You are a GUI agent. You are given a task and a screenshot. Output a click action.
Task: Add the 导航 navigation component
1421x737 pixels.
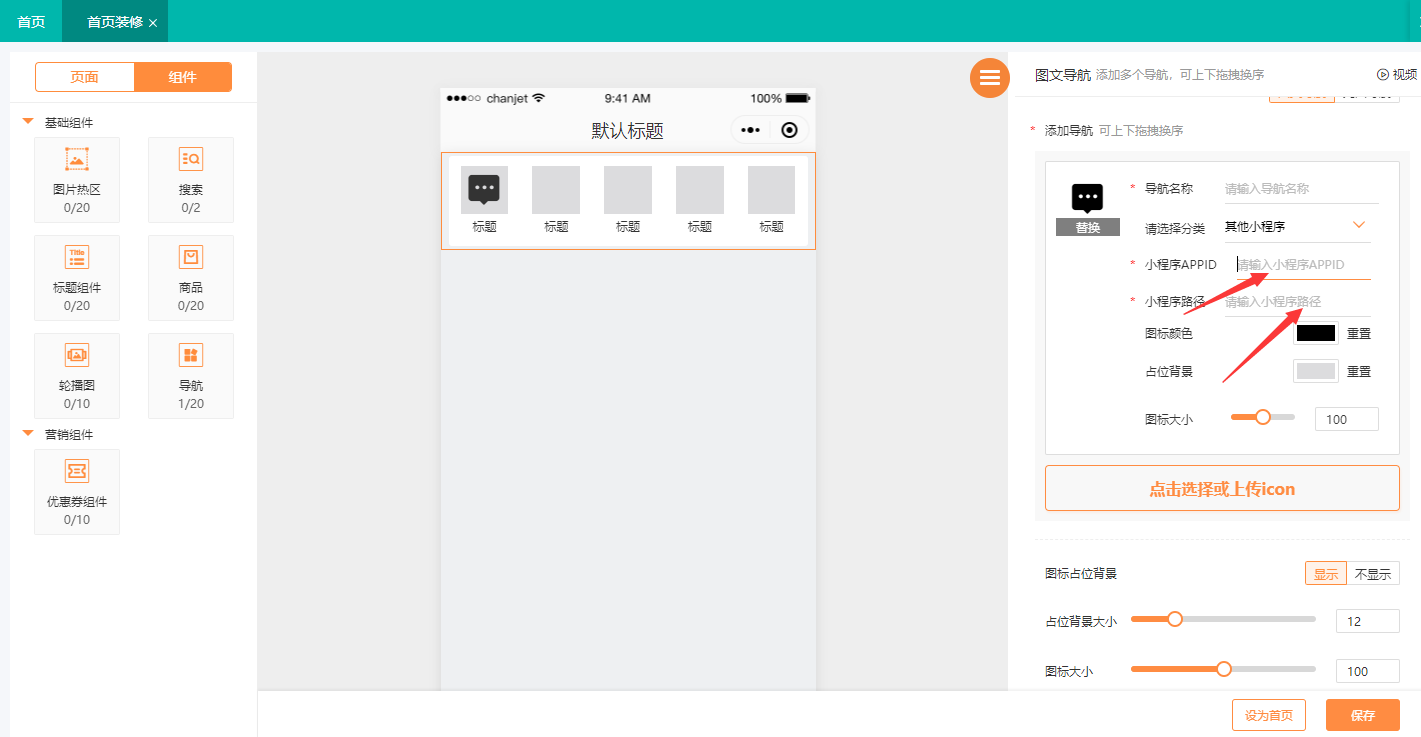pyautogui.click(x=190, y=375)
